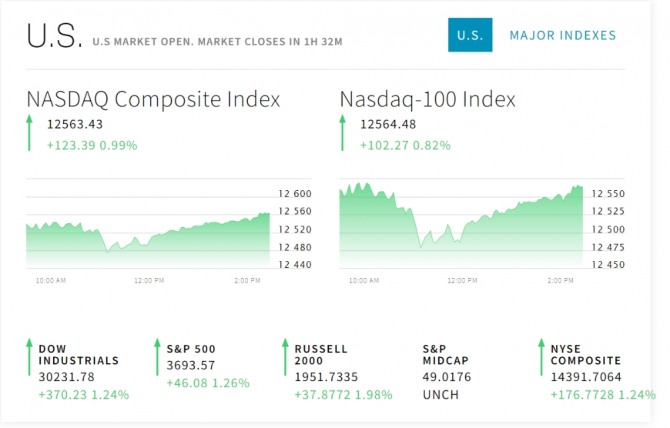Click the Nasdaq-100 +102.27 0.82% change
The image size is (670, 428).
(x=405, y=145)
